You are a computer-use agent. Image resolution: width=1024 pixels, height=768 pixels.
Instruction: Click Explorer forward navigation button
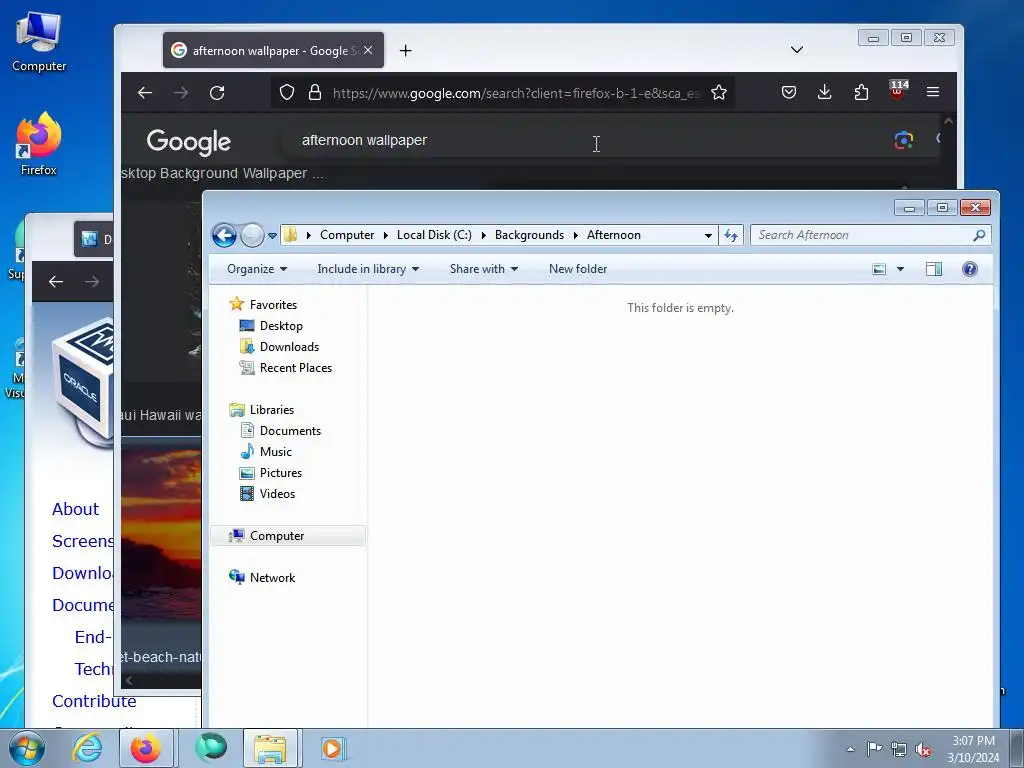(x=252, y=235)
